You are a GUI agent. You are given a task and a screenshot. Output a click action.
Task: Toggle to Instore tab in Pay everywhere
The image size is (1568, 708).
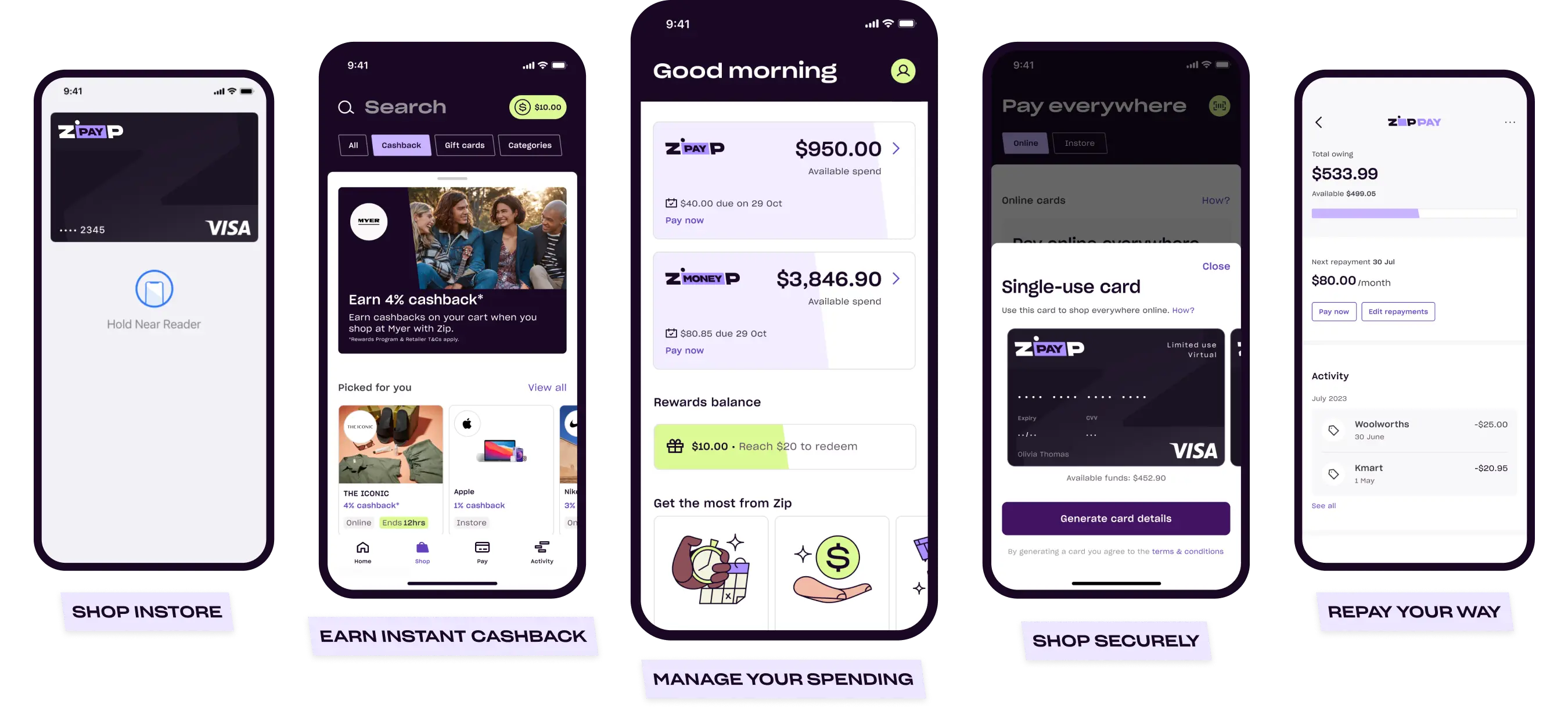point(1079,142)
